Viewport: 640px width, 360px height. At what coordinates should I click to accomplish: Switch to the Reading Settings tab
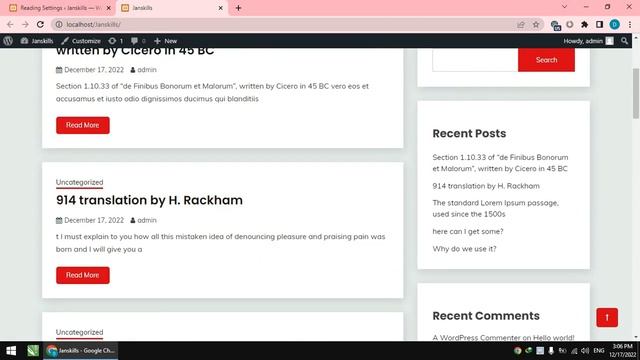coord(57,8)
